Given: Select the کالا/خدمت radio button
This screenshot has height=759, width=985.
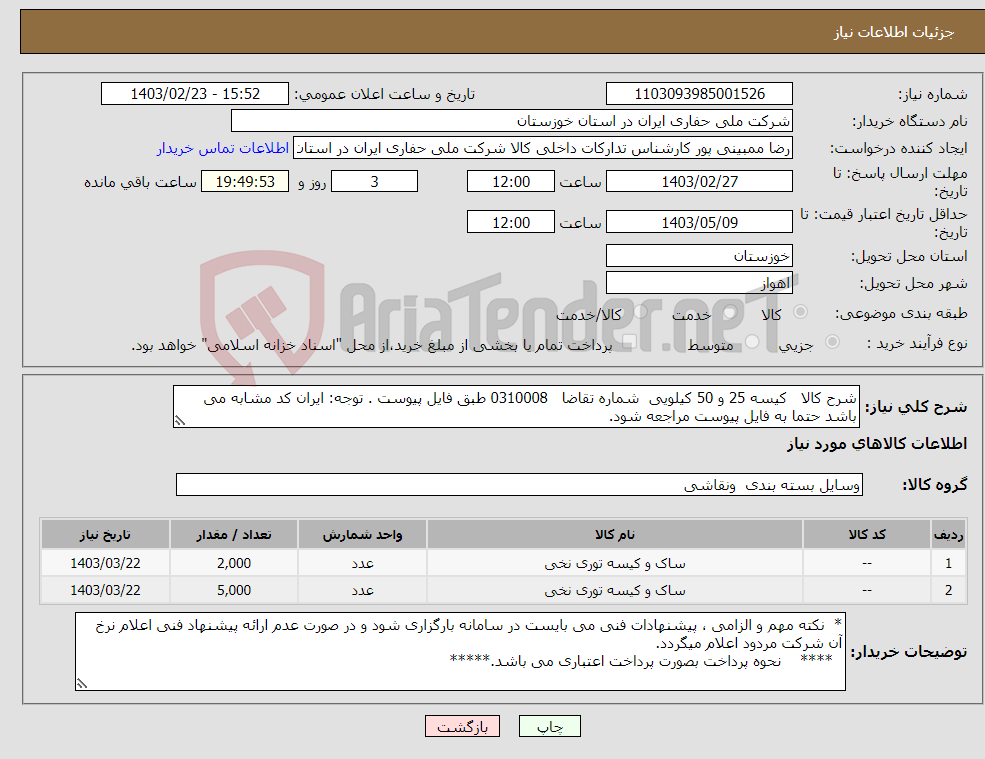Looking at the screenshot, I should click(641, 312).
